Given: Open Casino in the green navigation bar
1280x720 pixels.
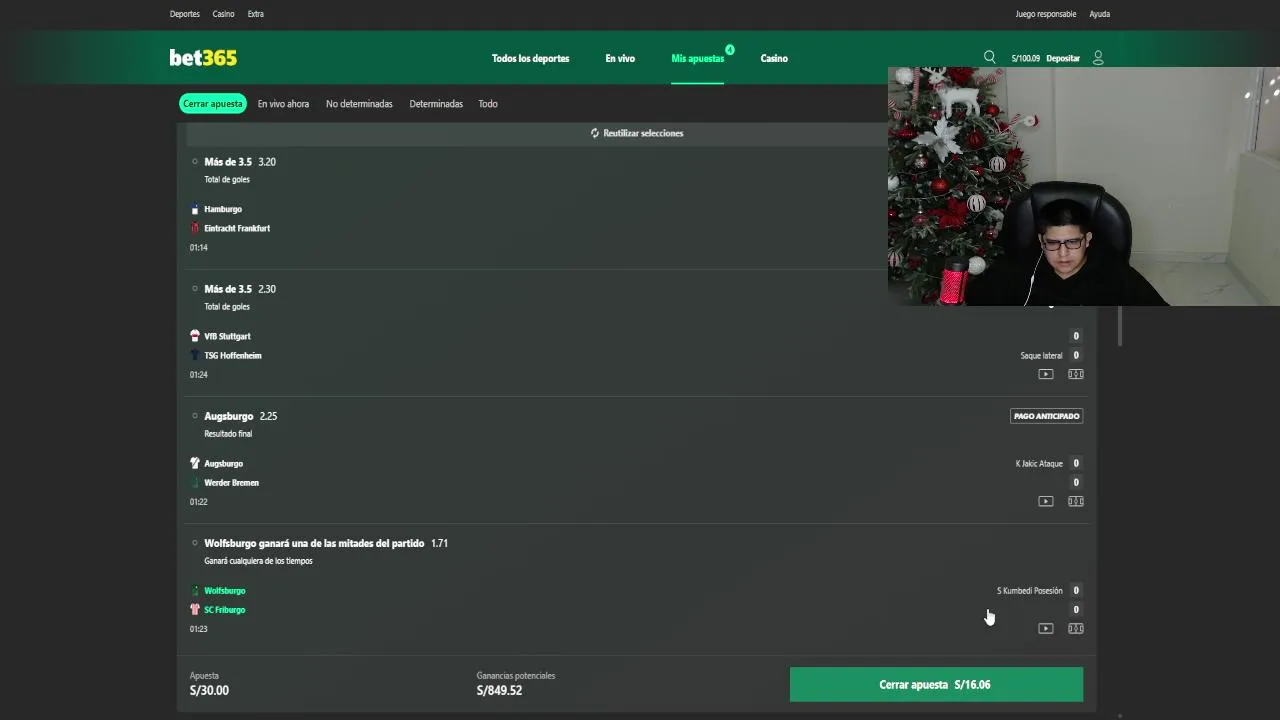Looking at the screenshot, I should (x=774, y=58).
